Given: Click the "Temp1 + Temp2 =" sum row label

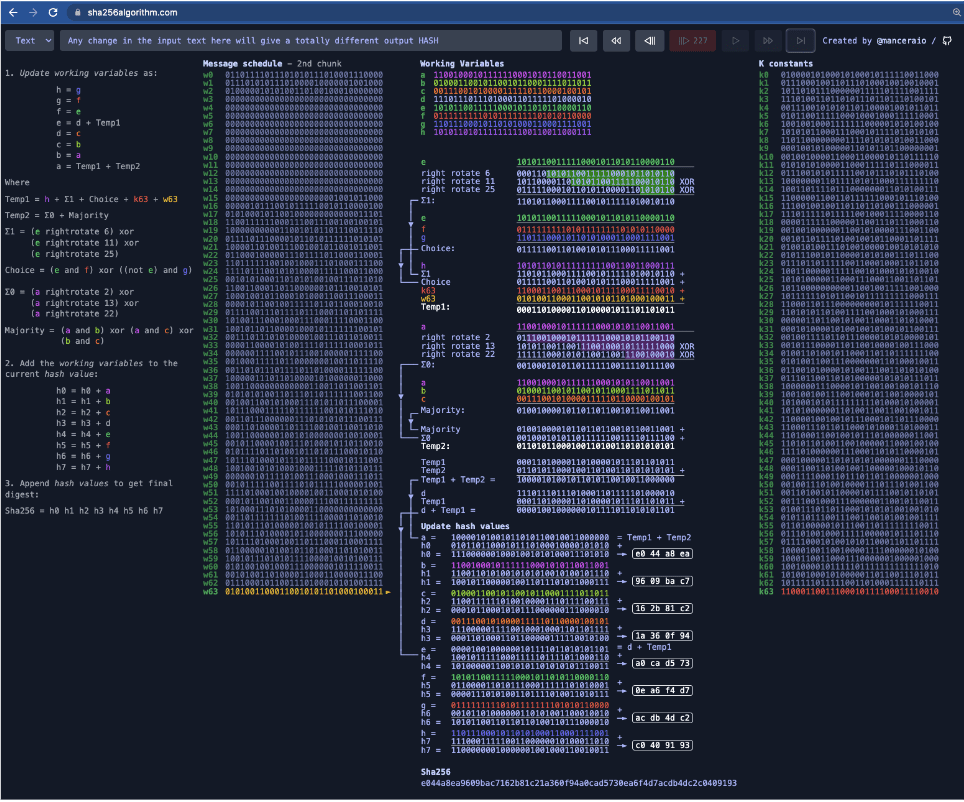Looking at the screenshot, I should pyautogui.click(x=457, y=480).
